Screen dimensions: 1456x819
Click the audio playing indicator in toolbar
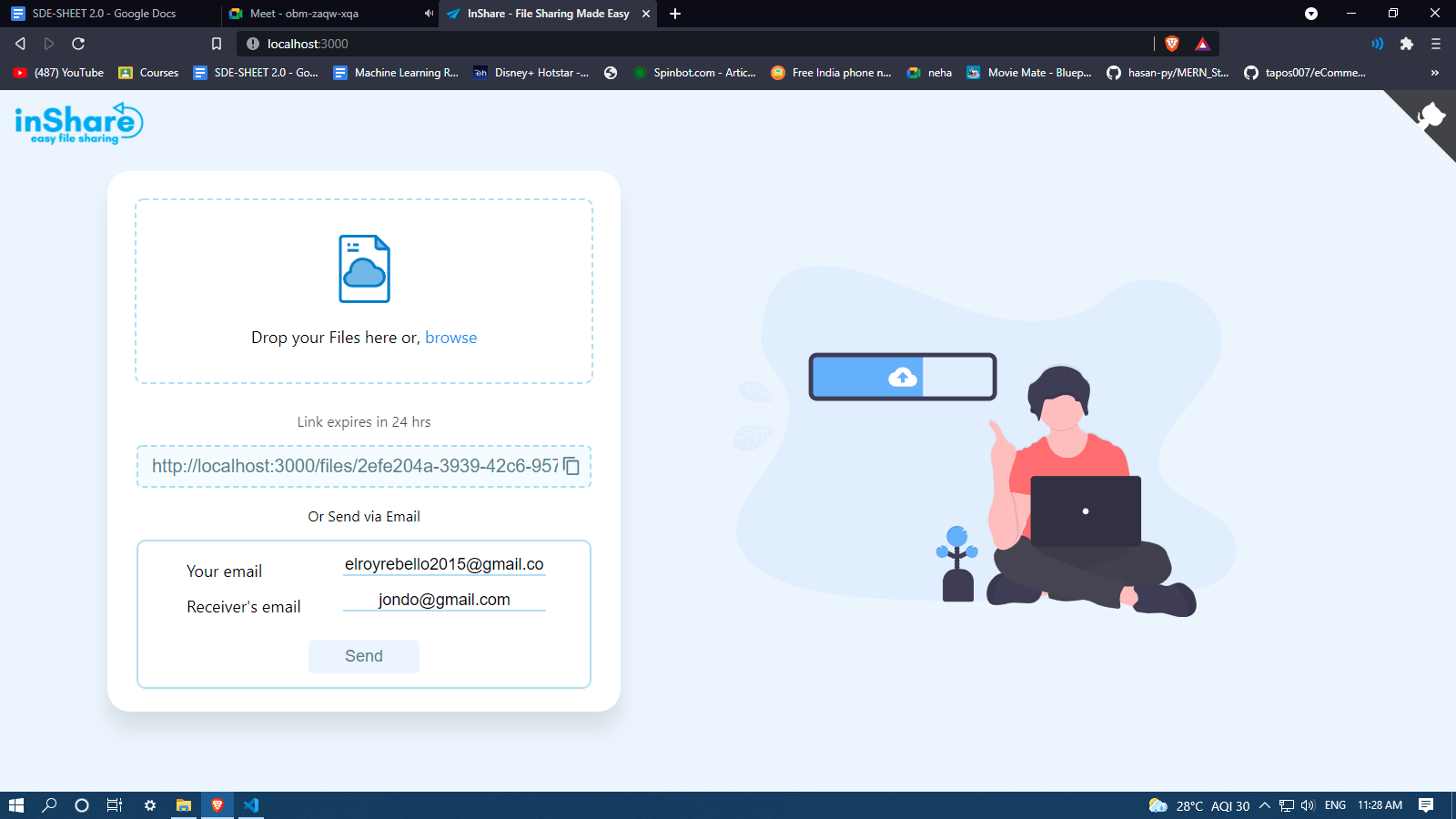point(1377,44)
